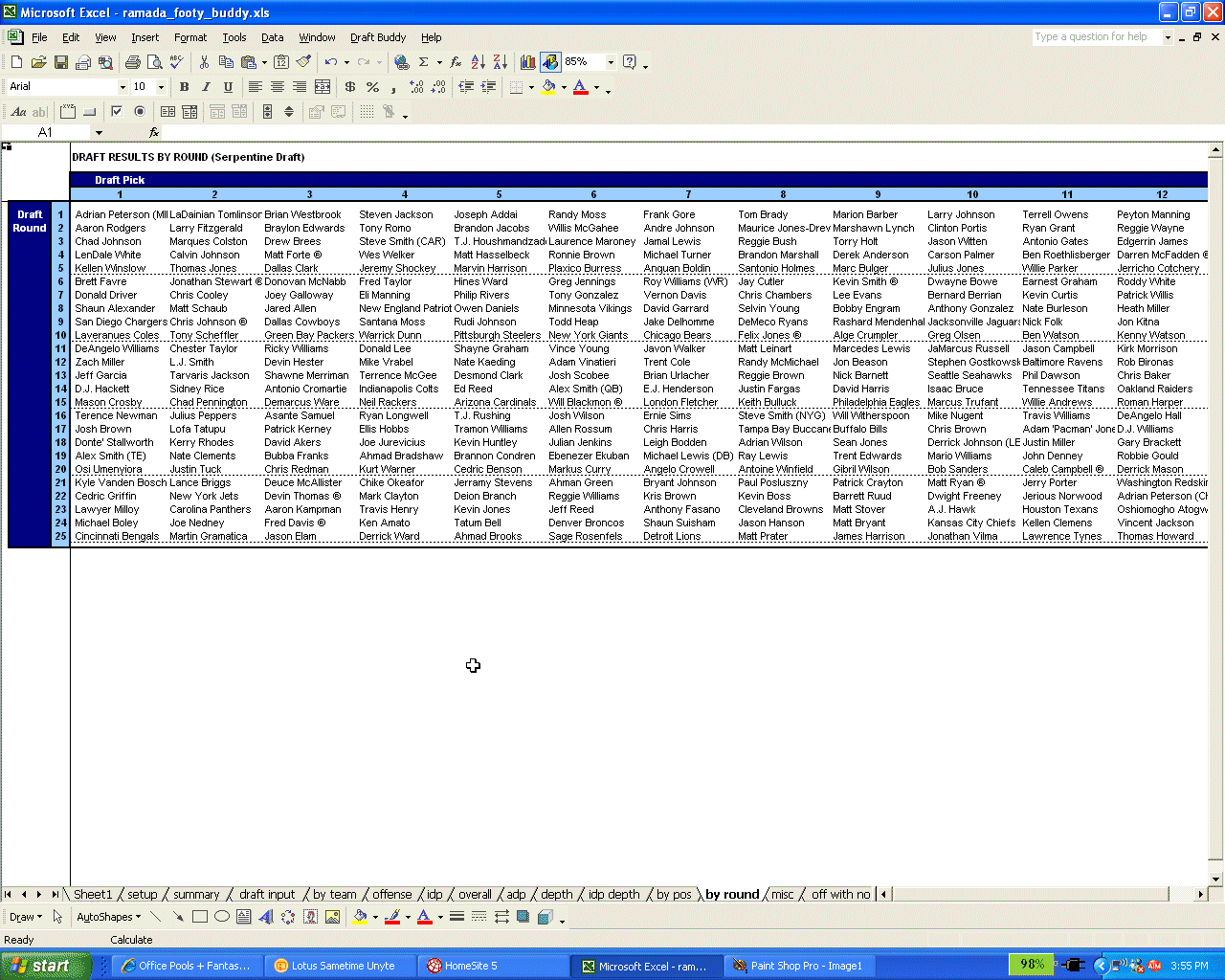Apply AutoSum with the sigma icon
1225x980 pixels.
[423, 62]
